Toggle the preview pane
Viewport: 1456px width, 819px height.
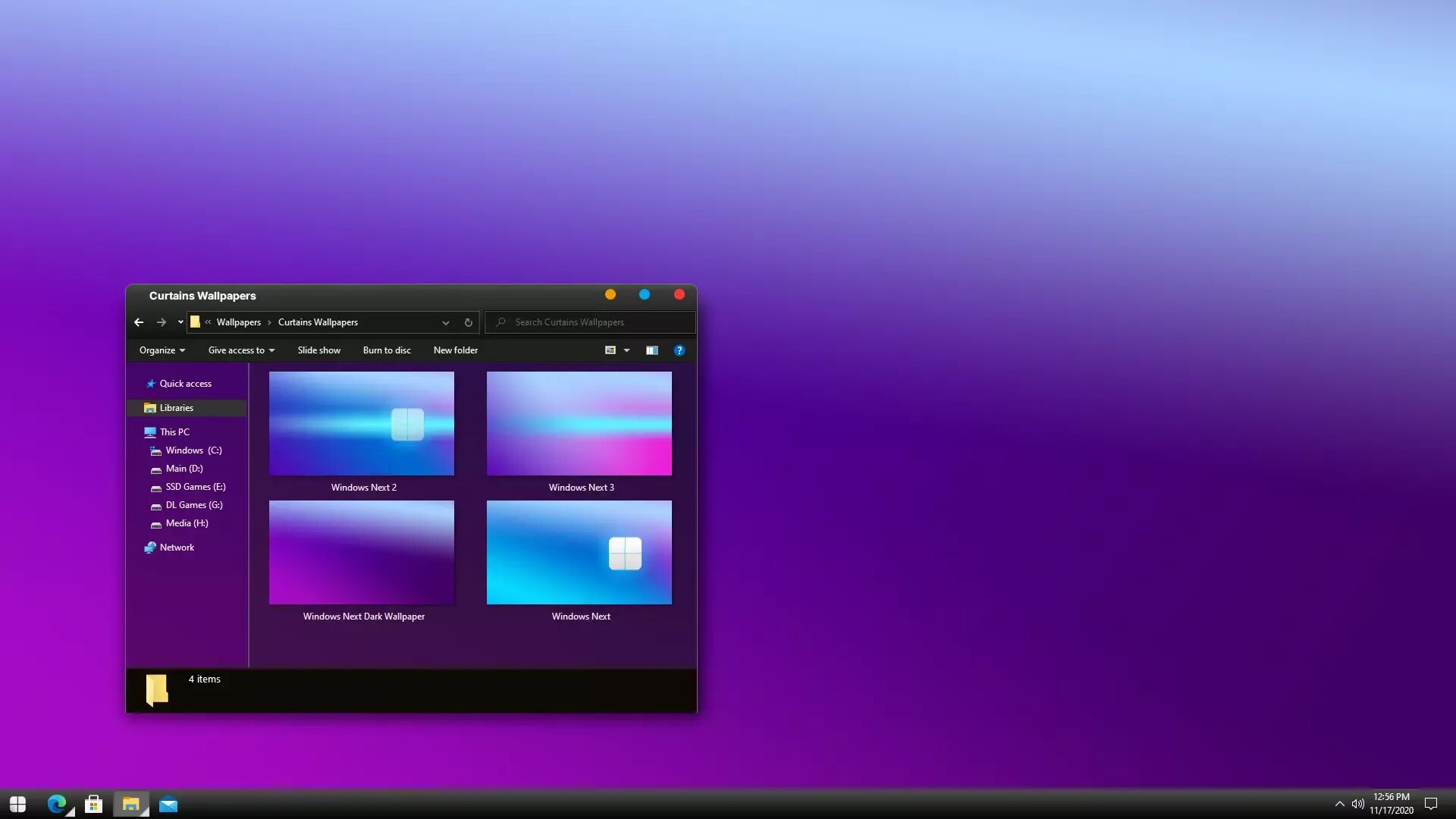[652, 350]
